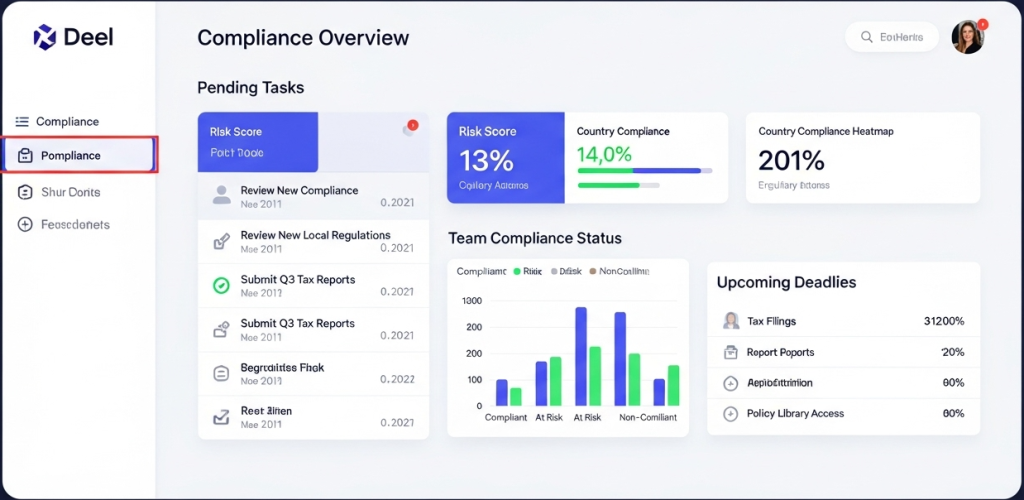This screenshot has height=500, width=1024.
Task: Open Shur Donts in the sidebar
Action: pyautogui.click(x=70, y=192)
